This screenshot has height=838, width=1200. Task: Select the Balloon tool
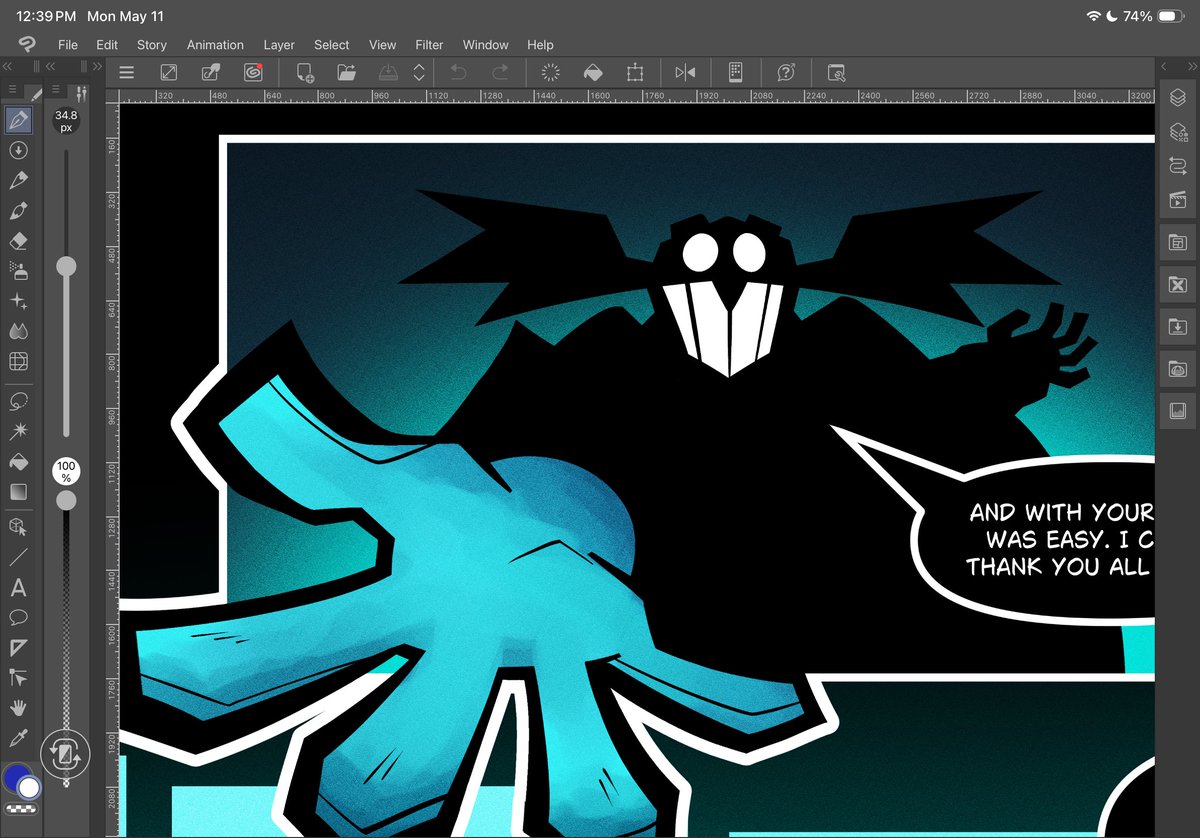pyautogui.click(x=18, y=617)
